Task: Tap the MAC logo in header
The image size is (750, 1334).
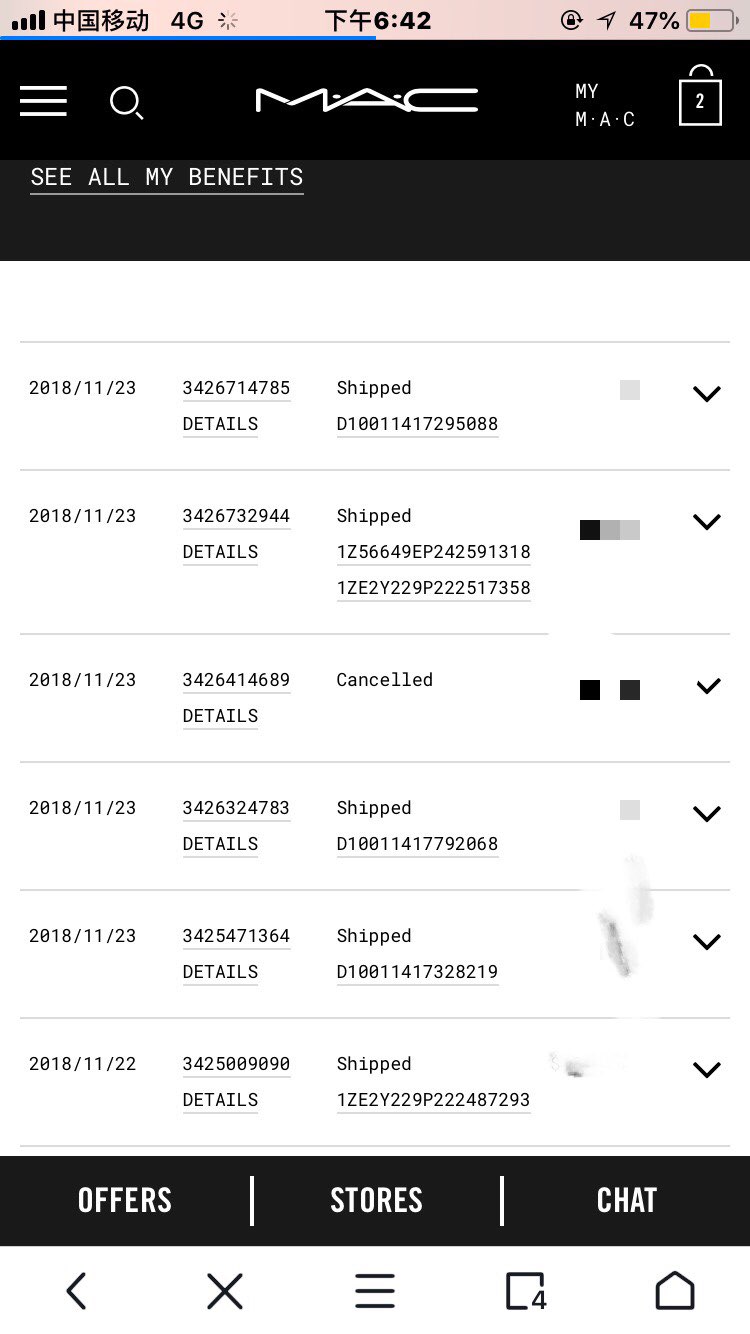Action: 367,100
